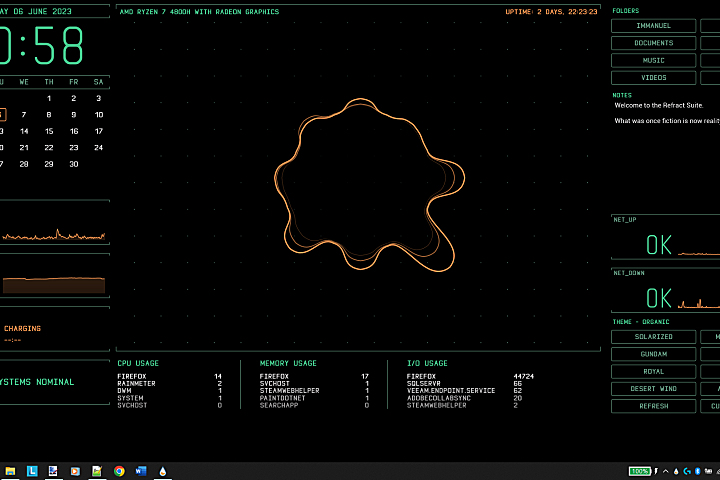The height and width of the screenshot is (480, 720).
Task: Click the Rainmeter droplet taskbar icon
Action: click(163, 470)
